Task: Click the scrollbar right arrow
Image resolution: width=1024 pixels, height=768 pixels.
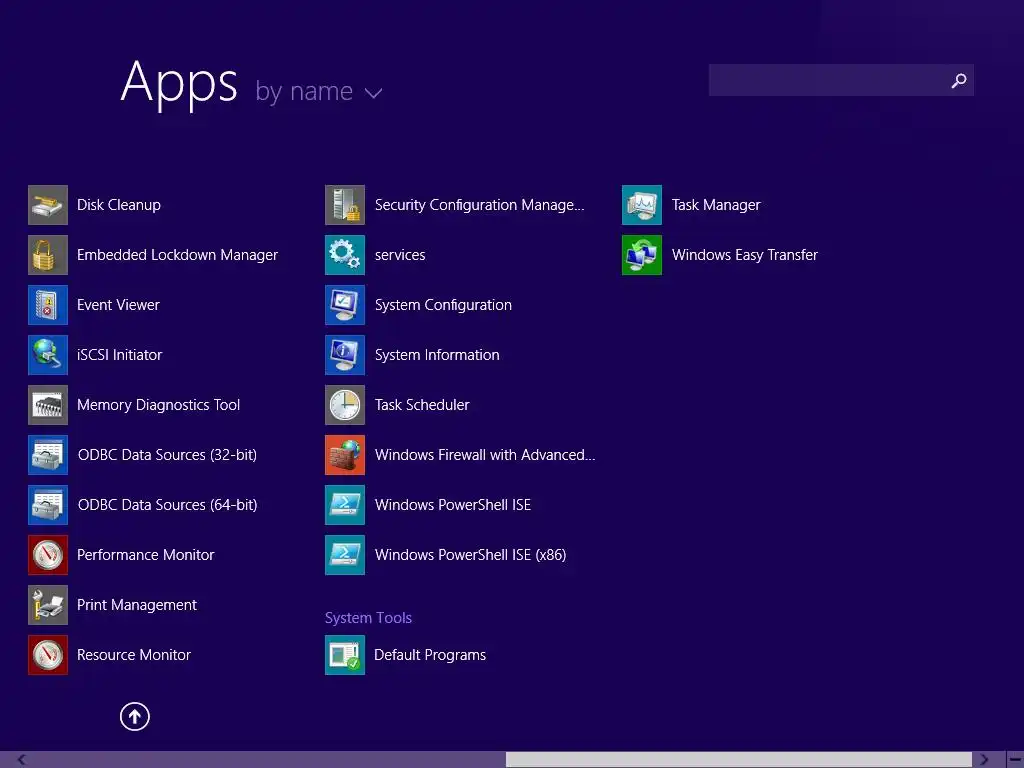Action: [x=984, y=760]
